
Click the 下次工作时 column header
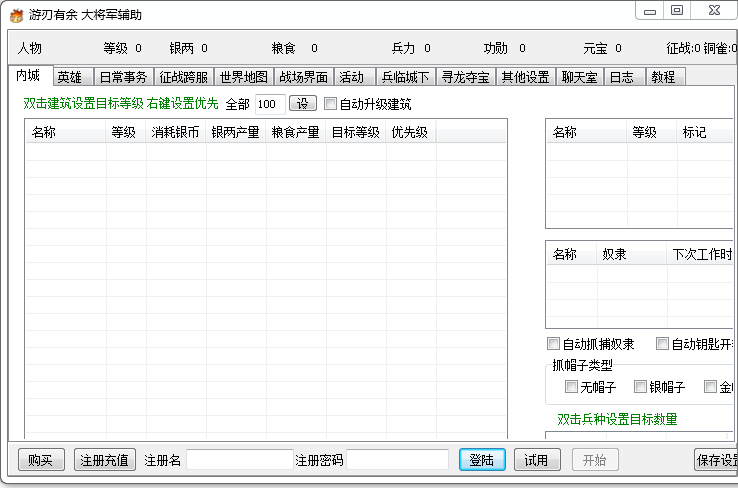pyautogui.click(x=700, y=254)
